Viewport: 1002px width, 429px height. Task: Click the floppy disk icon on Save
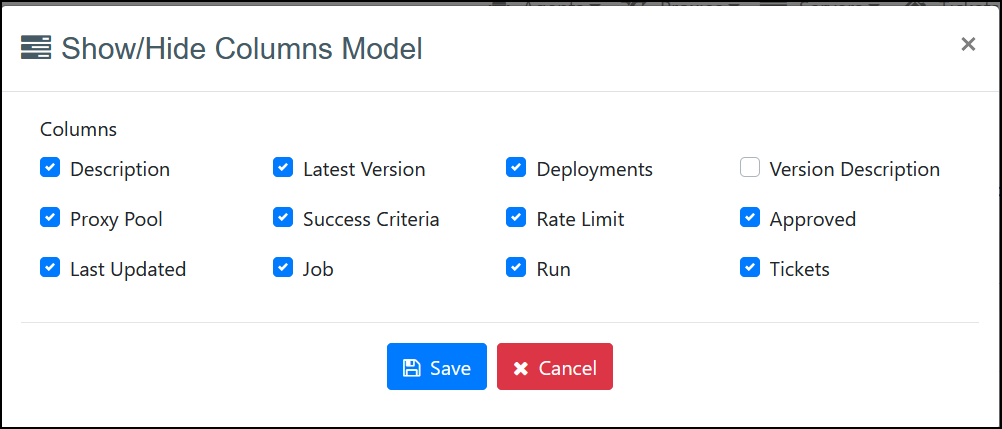[411, 368]
